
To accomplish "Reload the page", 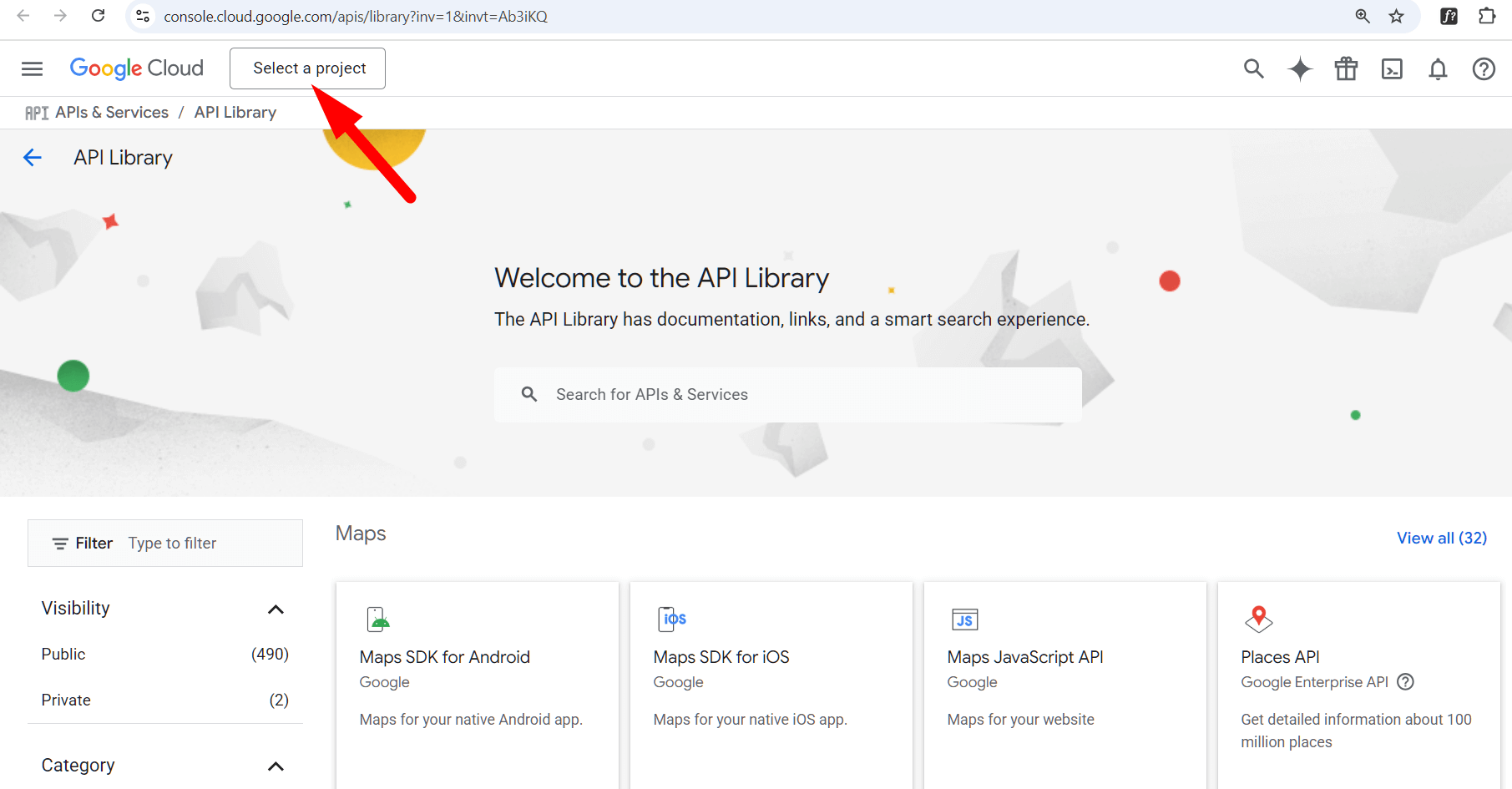I will [x=99, y=16].
